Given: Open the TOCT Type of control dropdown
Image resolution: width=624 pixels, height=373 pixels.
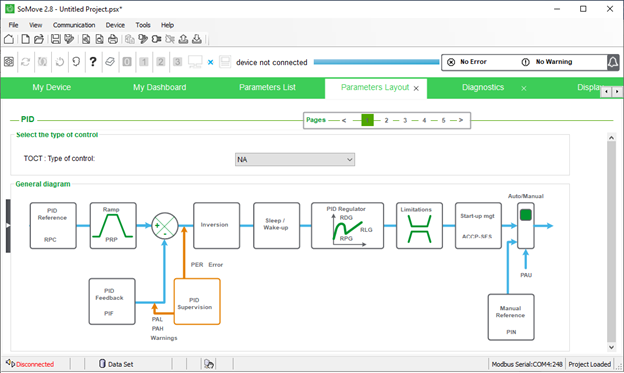Looking at the screenshot, I should point(295,160).
